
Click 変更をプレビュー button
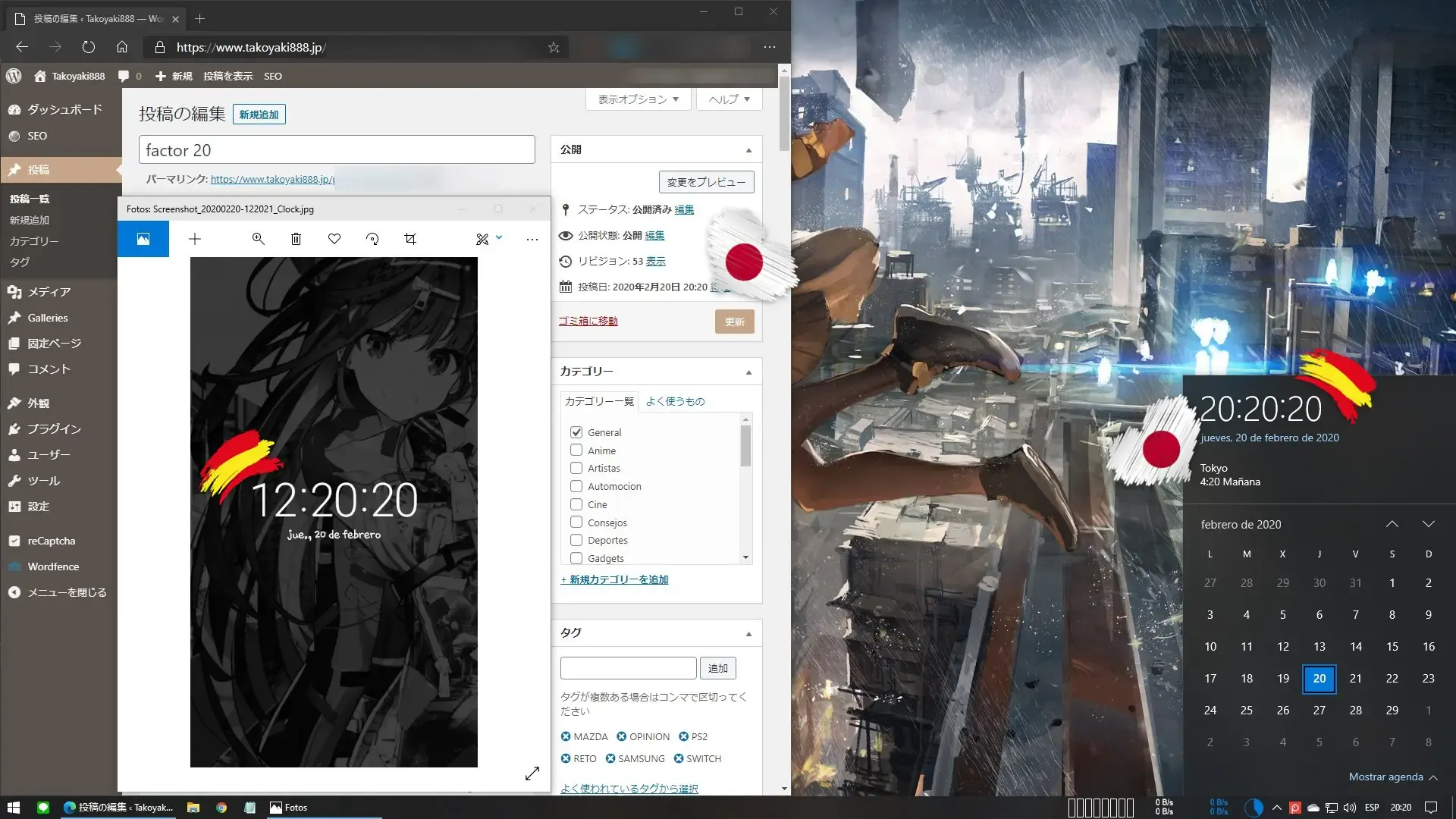[706, 182]
